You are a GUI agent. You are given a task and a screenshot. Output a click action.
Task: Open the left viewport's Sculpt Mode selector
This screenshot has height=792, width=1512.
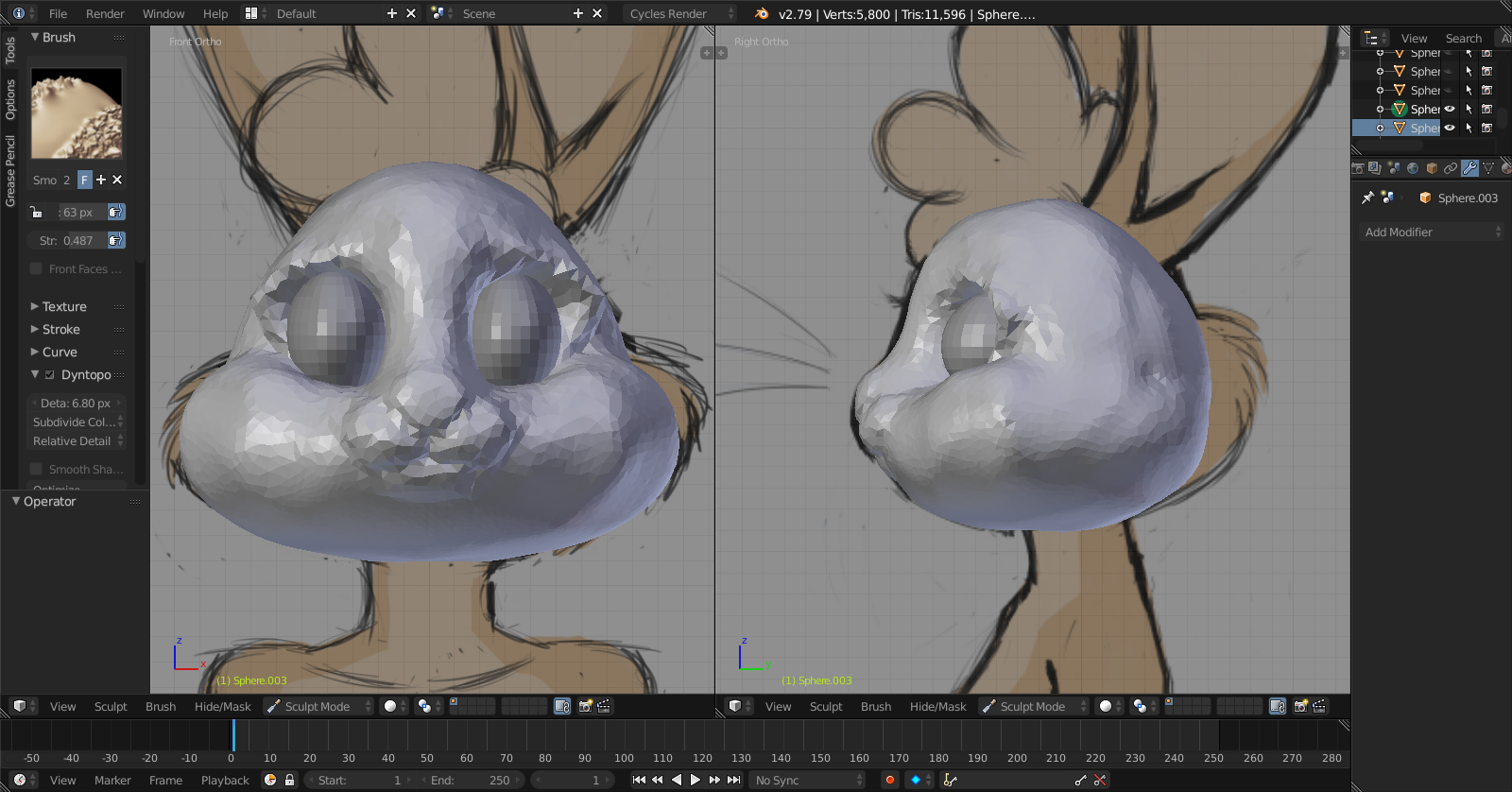coord(318,706)
